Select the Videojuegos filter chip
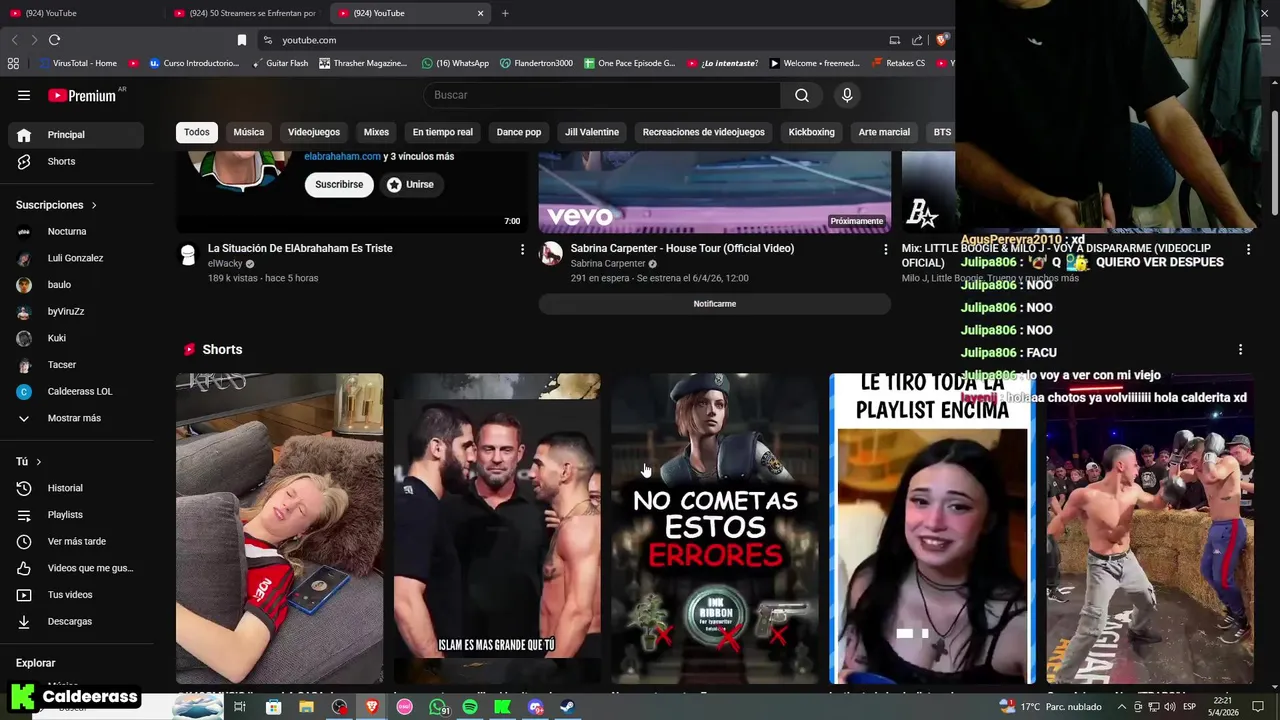The width and height of the screenshot is (1280, 720). (x=314, y=132)
